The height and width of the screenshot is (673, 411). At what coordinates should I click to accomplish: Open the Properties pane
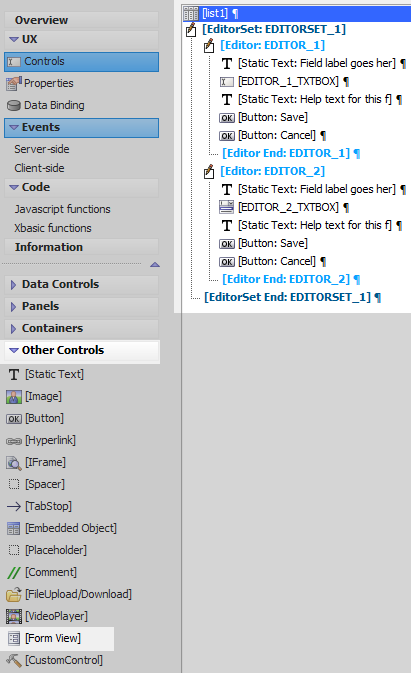pyautogui.click(x=48, y=83)
